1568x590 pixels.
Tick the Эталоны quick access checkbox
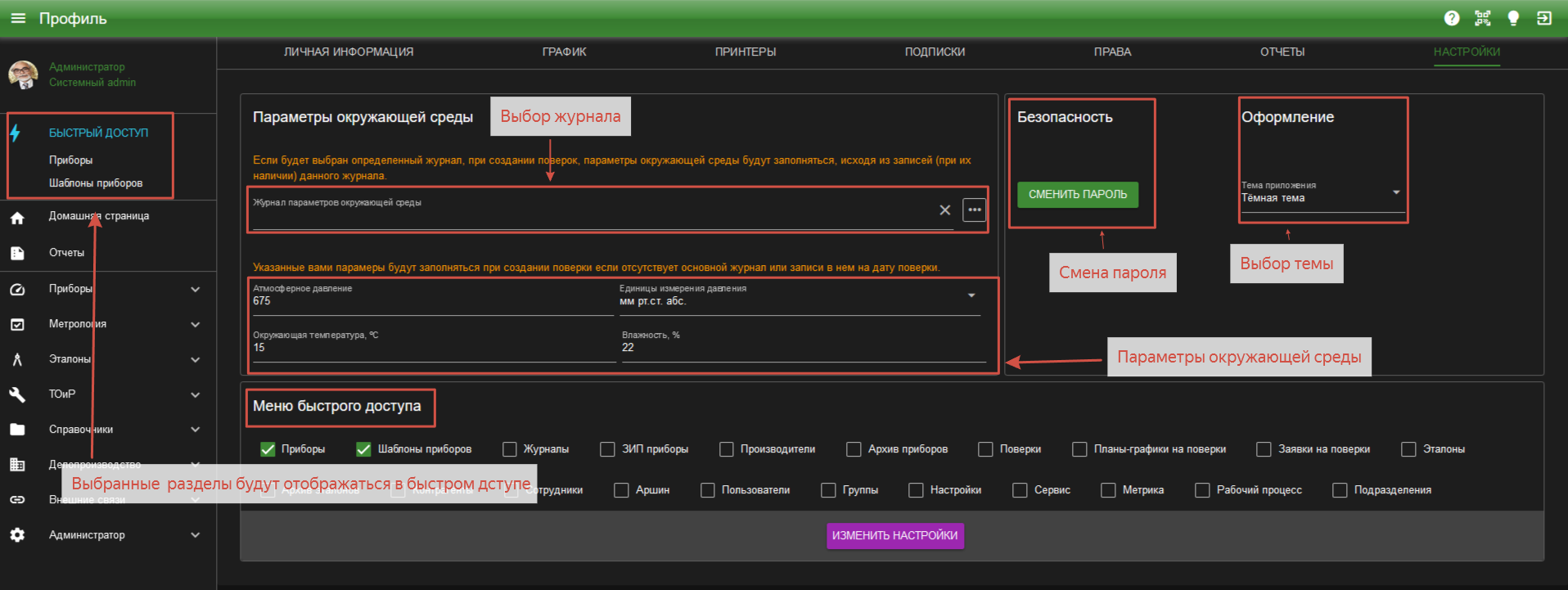click(x=1408, y=449)
